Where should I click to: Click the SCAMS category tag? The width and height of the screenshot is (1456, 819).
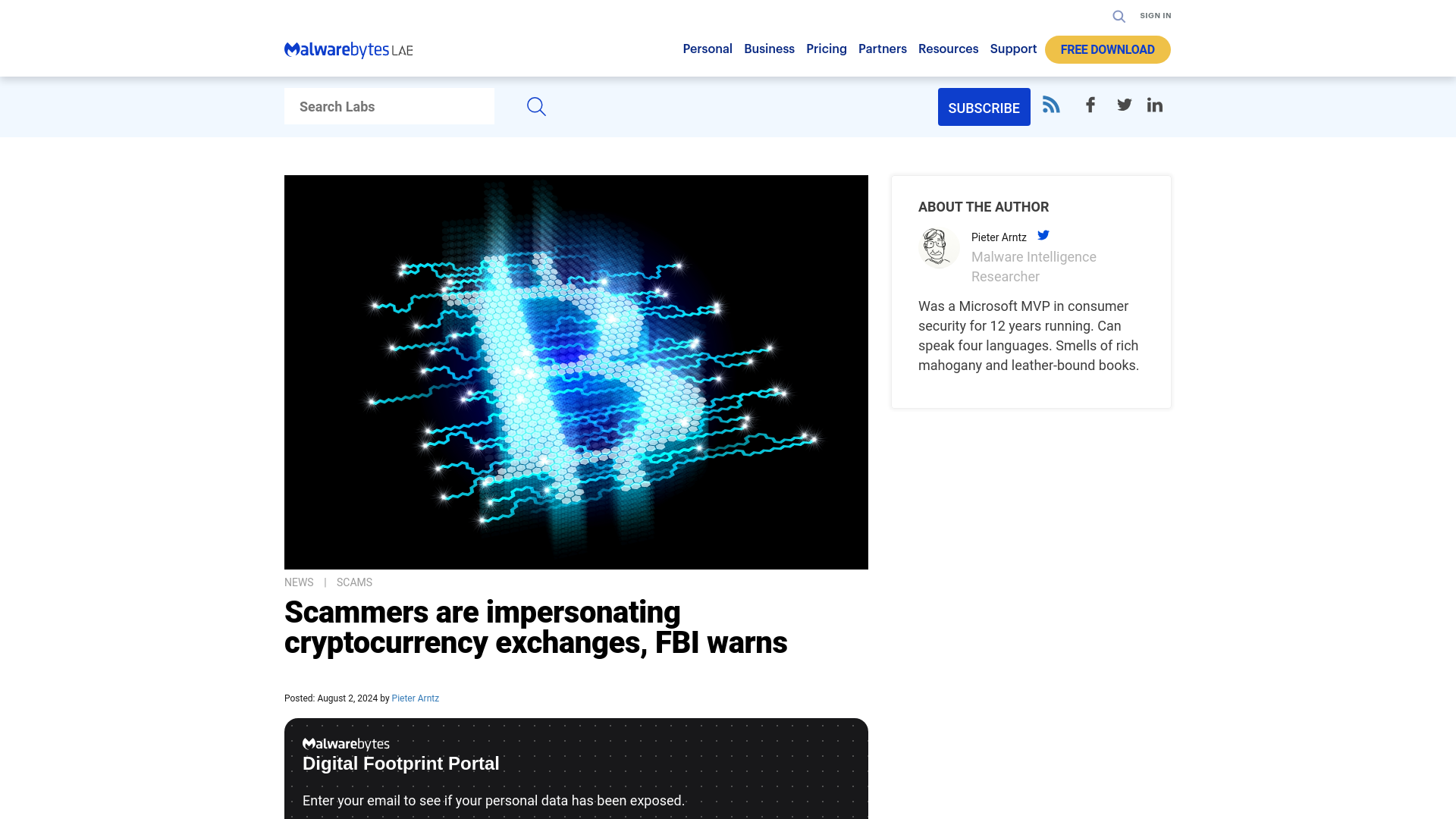tap(354, 582)
